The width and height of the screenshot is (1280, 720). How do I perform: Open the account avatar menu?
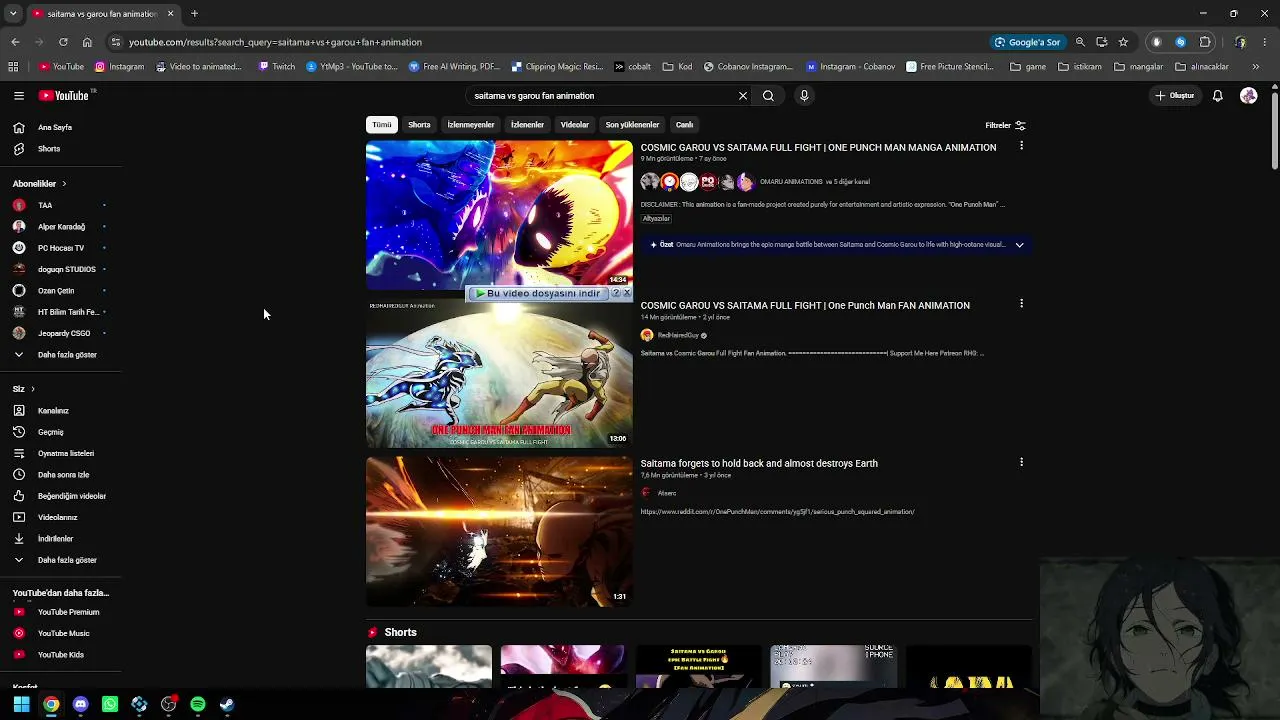pos(1249,96)
